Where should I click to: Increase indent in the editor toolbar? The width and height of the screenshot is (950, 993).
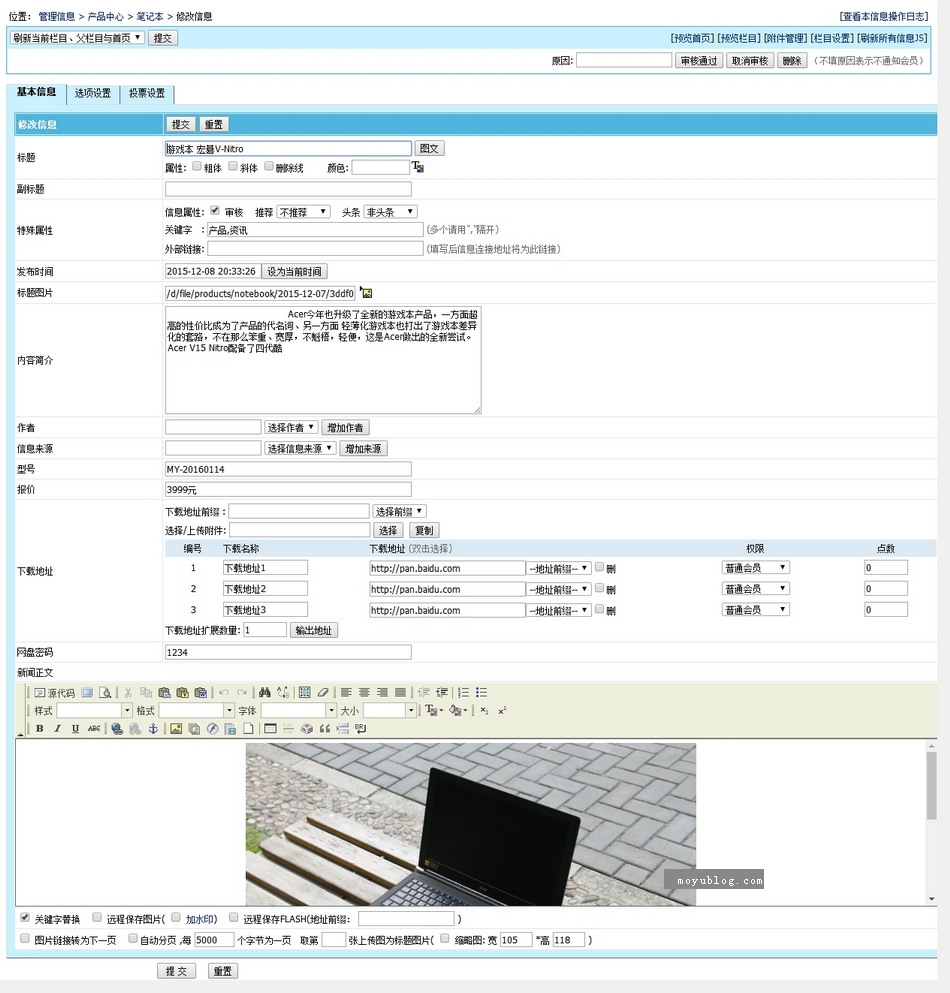(441, 693)
